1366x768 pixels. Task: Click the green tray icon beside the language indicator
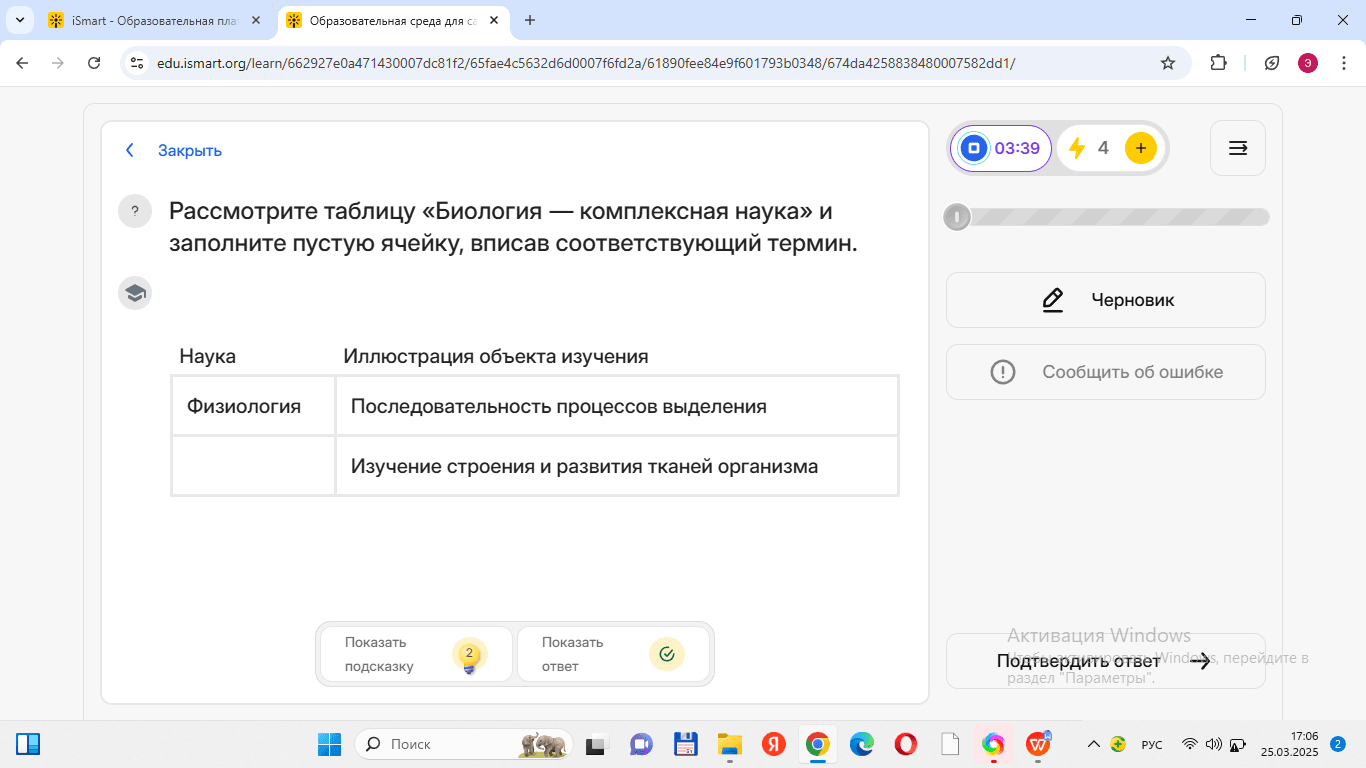point(1118,745)
